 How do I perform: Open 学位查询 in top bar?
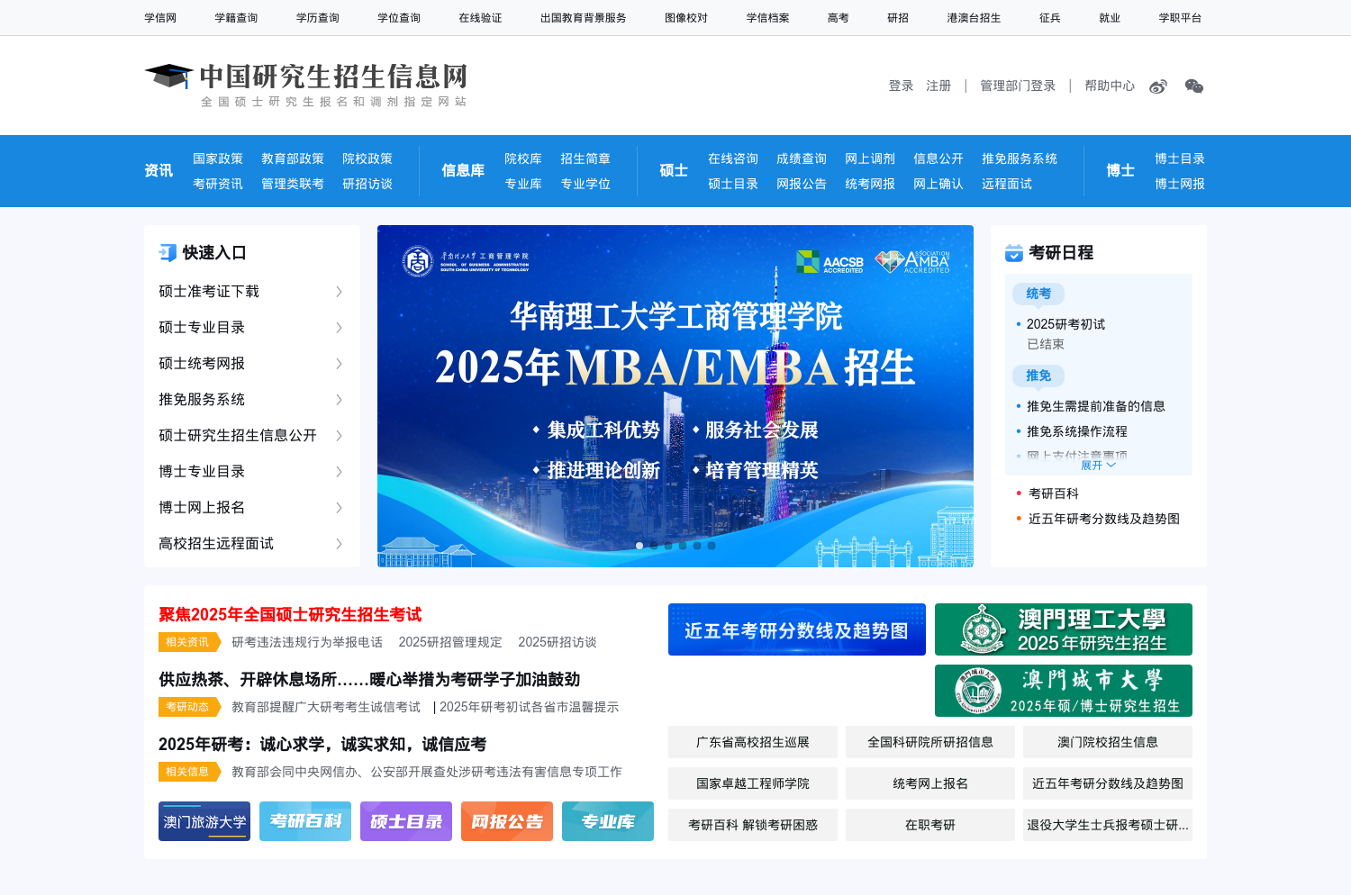pos(399,18)
